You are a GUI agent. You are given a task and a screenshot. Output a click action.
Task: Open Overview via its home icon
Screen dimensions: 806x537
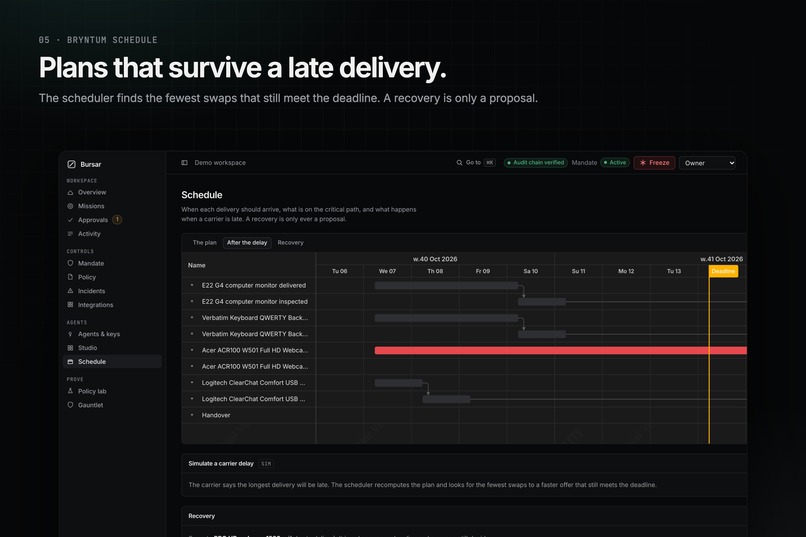tap(70, 192)
